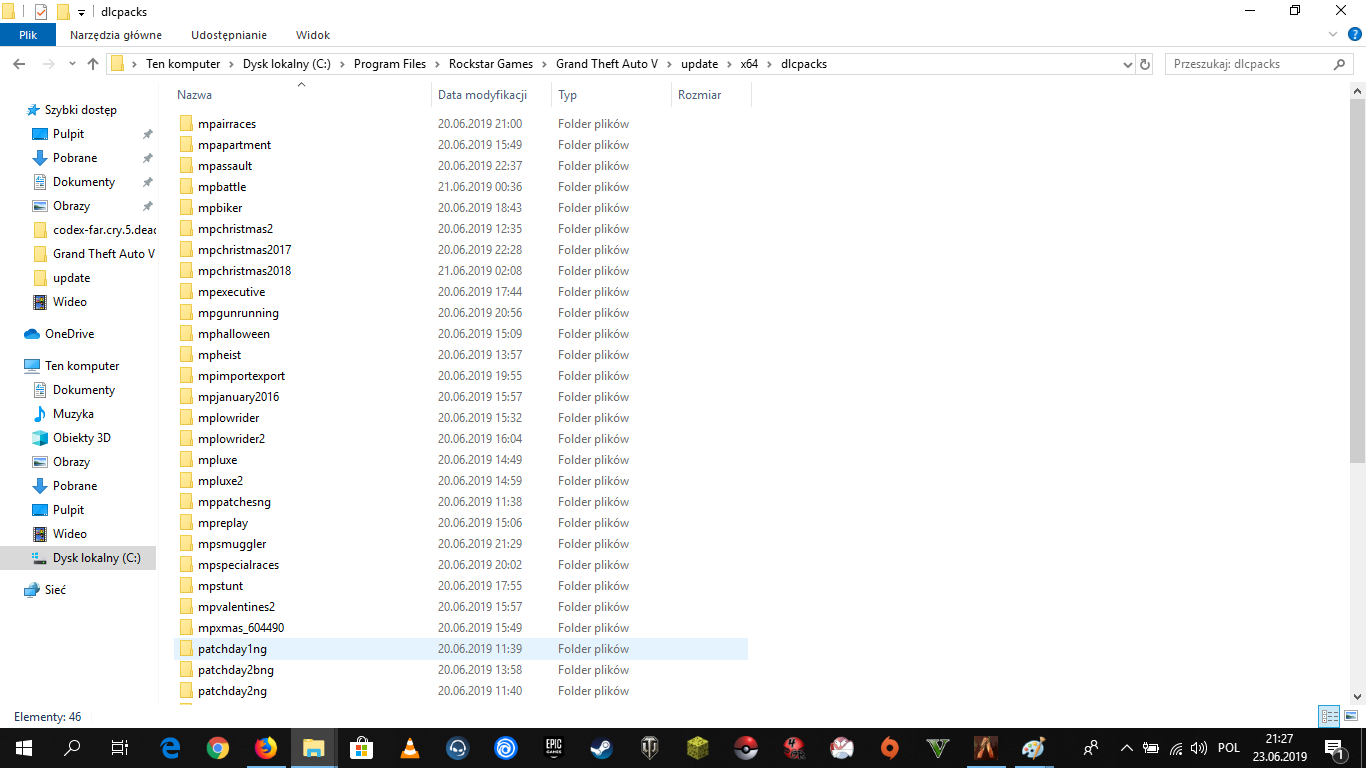Open Obiekty 3D in sidebar

coord(82,438)
